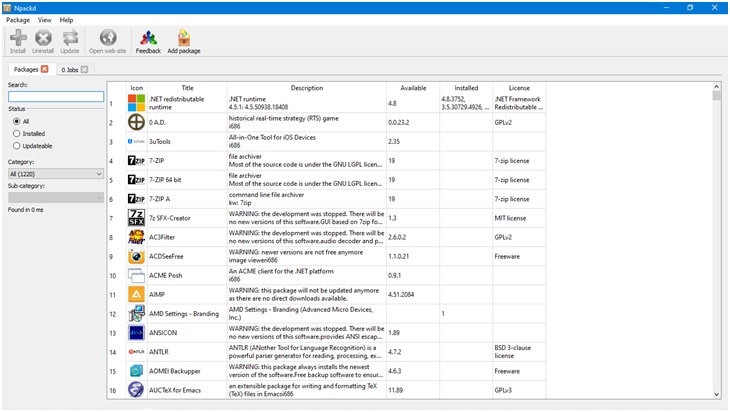Click ANSICON available version 1.89
Image resolution: width=730 pixels, height=412 pixels.
click(394, 333)
